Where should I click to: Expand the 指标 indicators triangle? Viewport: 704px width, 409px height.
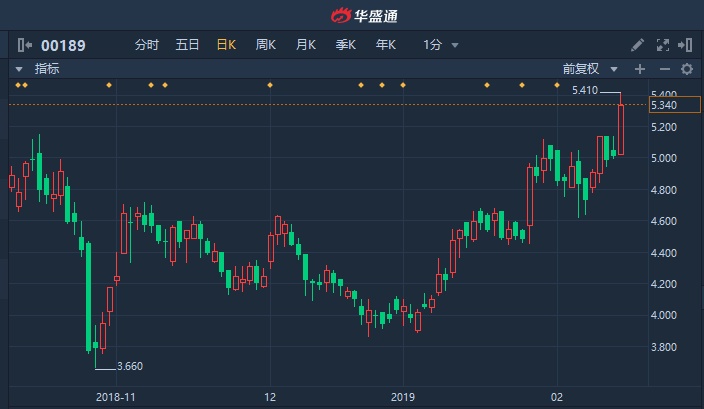(19, 69)
